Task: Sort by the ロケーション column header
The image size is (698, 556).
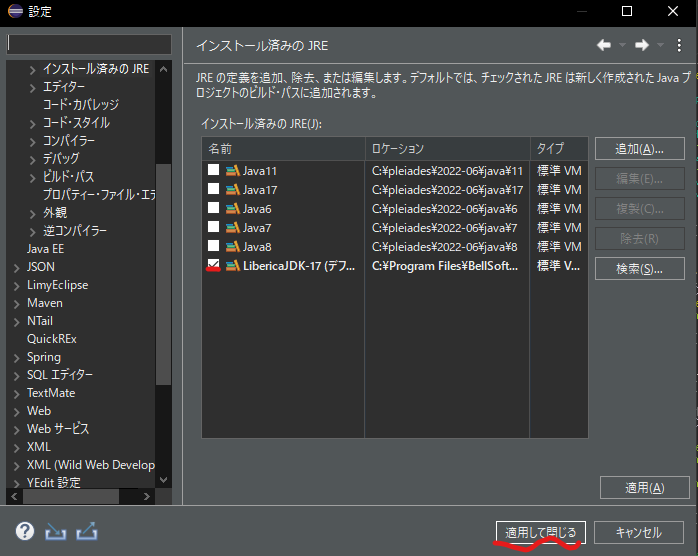Action: pyautogui.click(x=448, y=149)
